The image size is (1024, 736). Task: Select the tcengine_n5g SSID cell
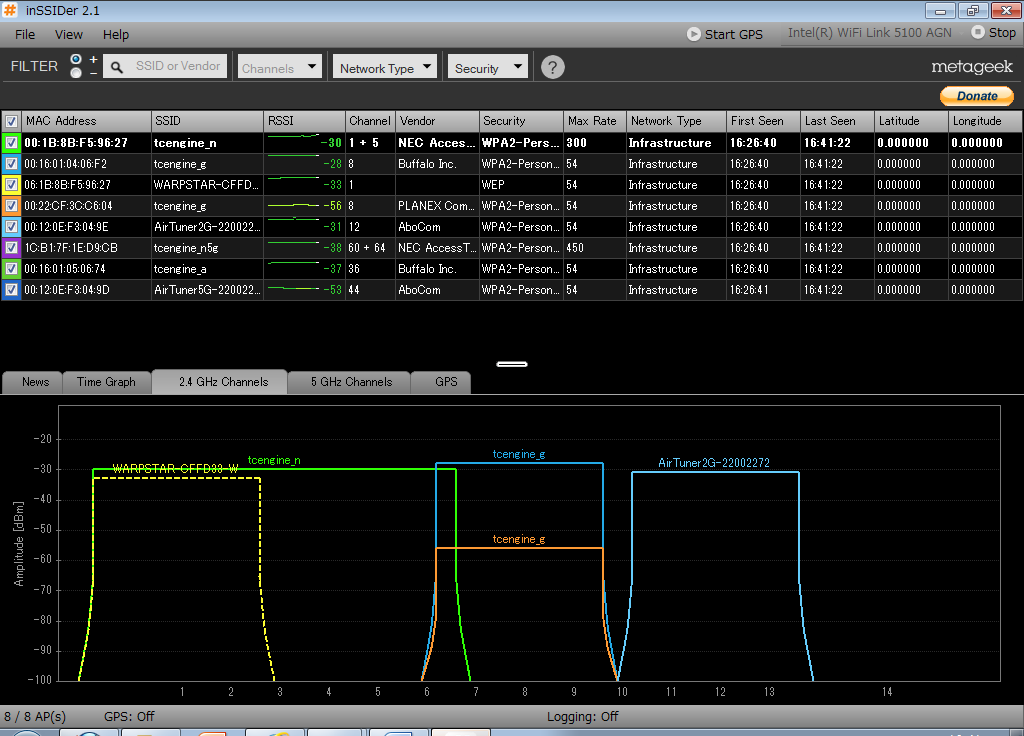point(208,248)
